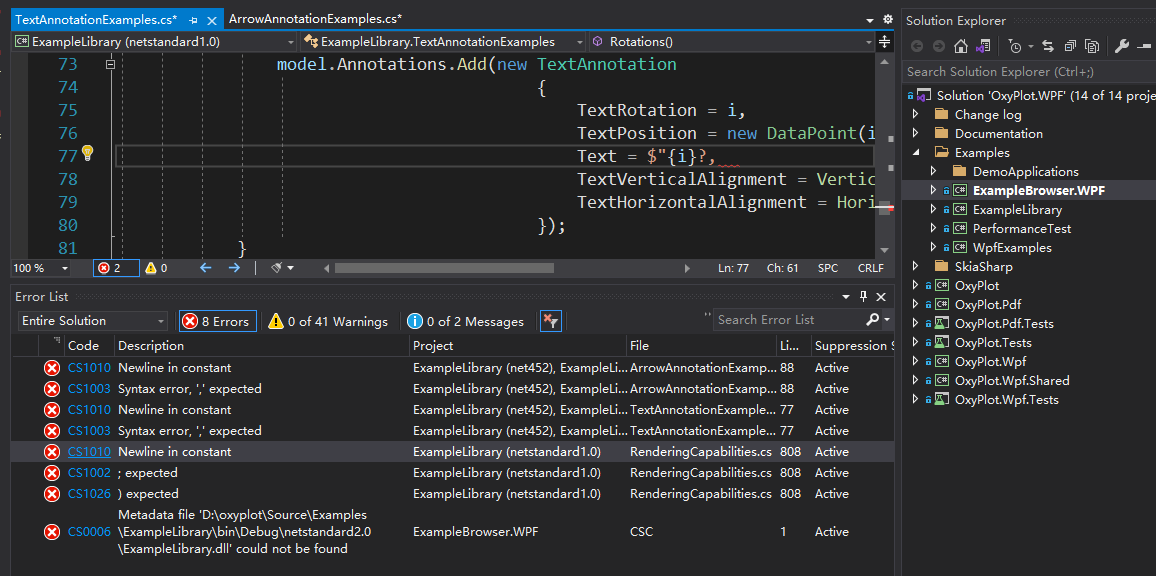Viewport: 1156px width, 576px height.
Task: Click the build IntelliSense filter icon
Action: point(550,321)
